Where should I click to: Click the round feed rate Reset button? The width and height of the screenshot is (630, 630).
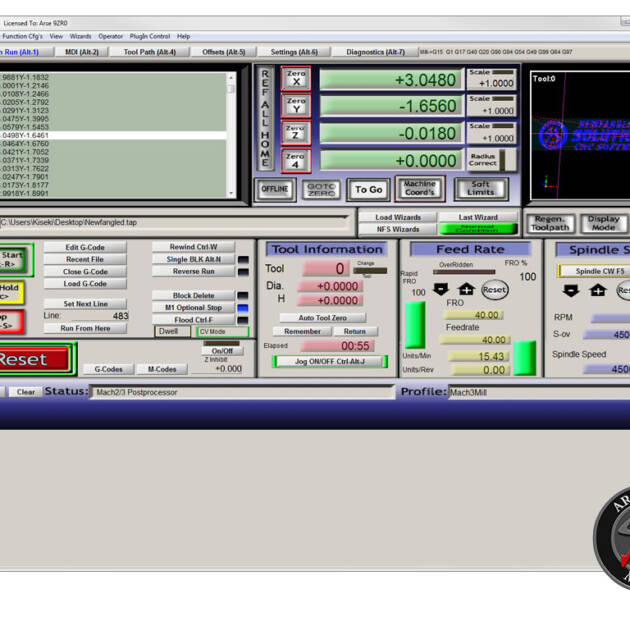pyautogui.click(x=494, y=290)
